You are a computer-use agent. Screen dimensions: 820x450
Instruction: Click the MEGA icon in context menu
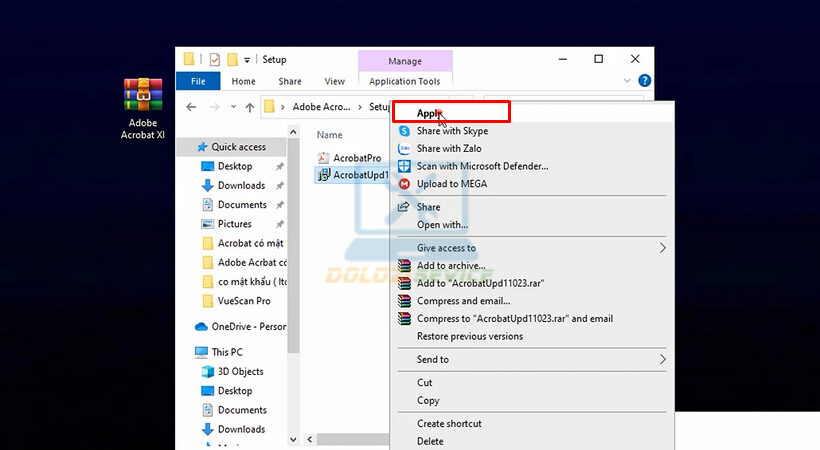pos(404,184)
